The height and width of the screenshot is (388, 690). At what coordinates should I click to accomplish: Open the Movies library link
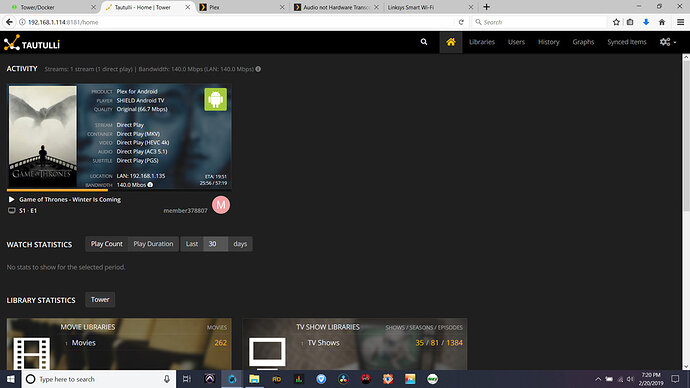pyautogui.click(x=84, y=343)
